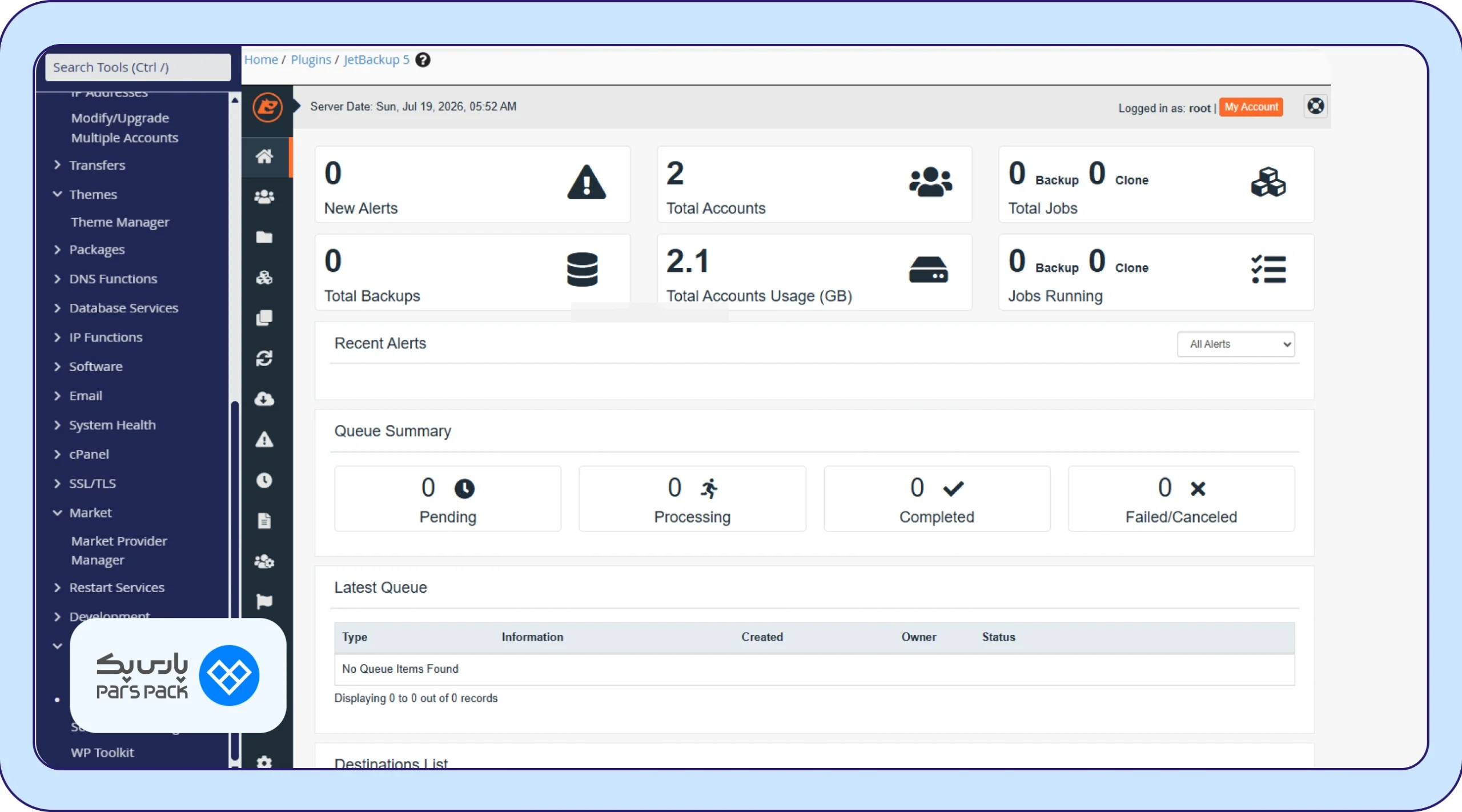
Task: Click the New Alerts warning triangle icon
Action: [587, 183]
